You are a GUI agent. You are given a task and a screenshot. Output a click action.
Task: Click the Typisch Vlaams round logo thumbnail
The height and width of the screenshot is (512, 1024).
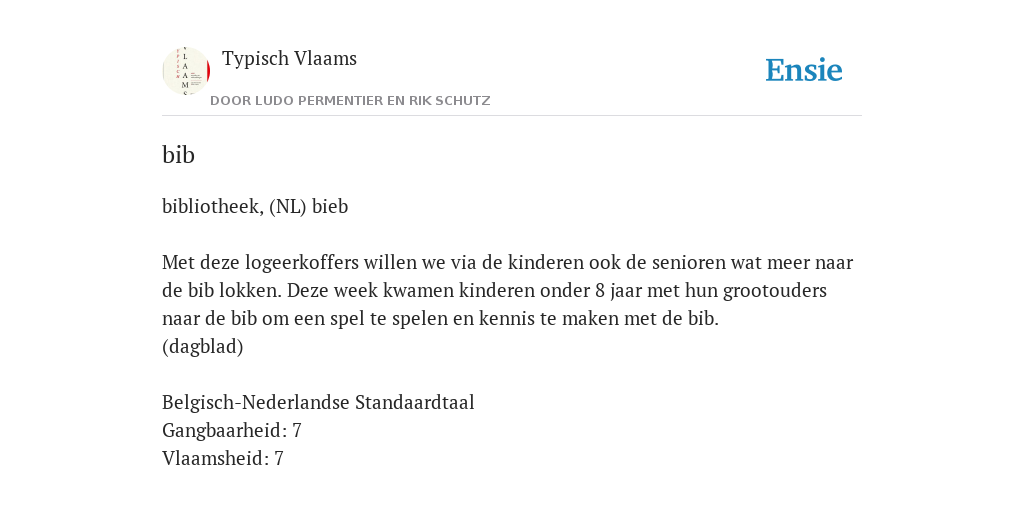(x=186, y=71)
